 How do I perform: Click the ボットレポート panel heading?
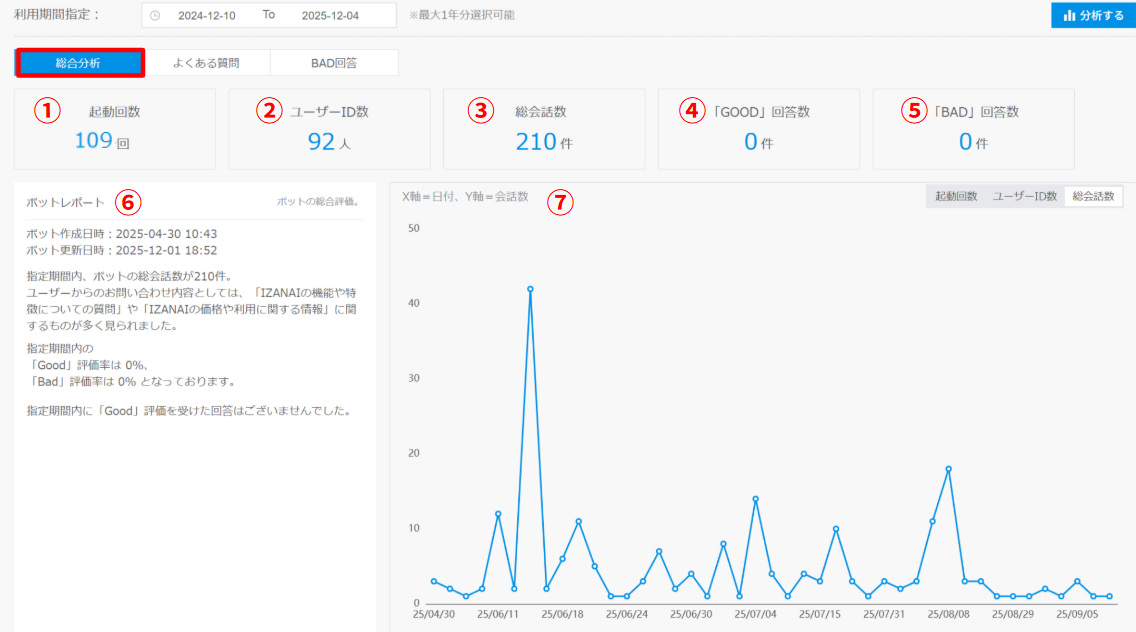click(x=65, y=202)
